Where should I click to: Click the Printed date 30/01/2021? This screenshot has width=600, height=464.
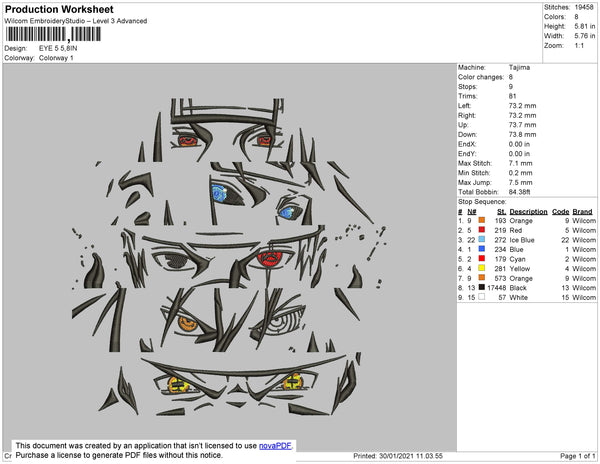398,456
